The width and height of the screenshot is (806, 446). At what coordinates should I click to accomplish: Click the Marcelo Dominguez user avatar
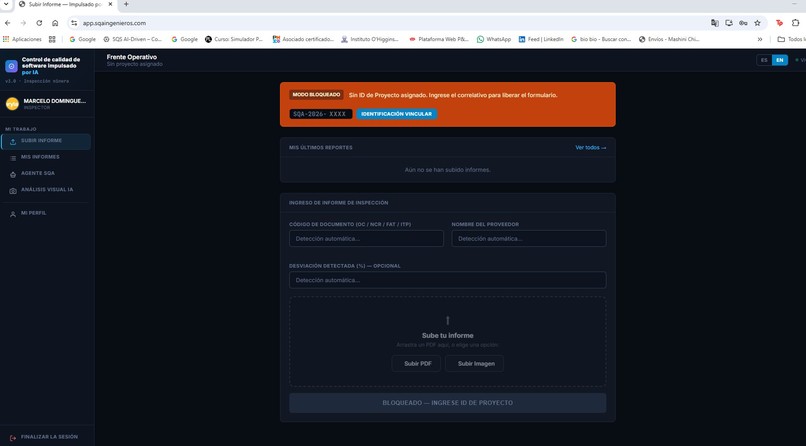[x=12, y=104]
